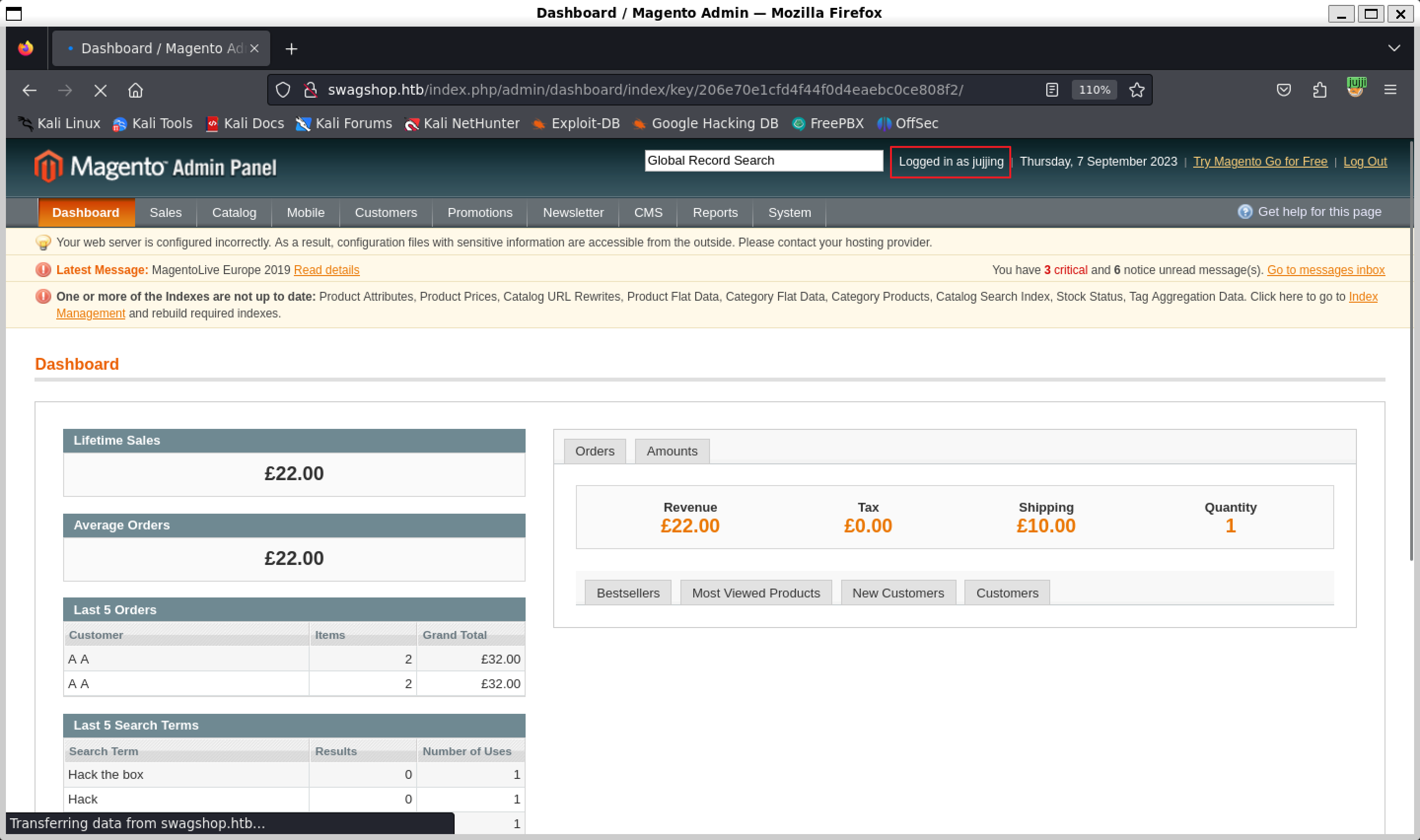Viewport: 1420px width, 840px height.
Task: Click help icon beside Get help
Action: pos(1244,211)
